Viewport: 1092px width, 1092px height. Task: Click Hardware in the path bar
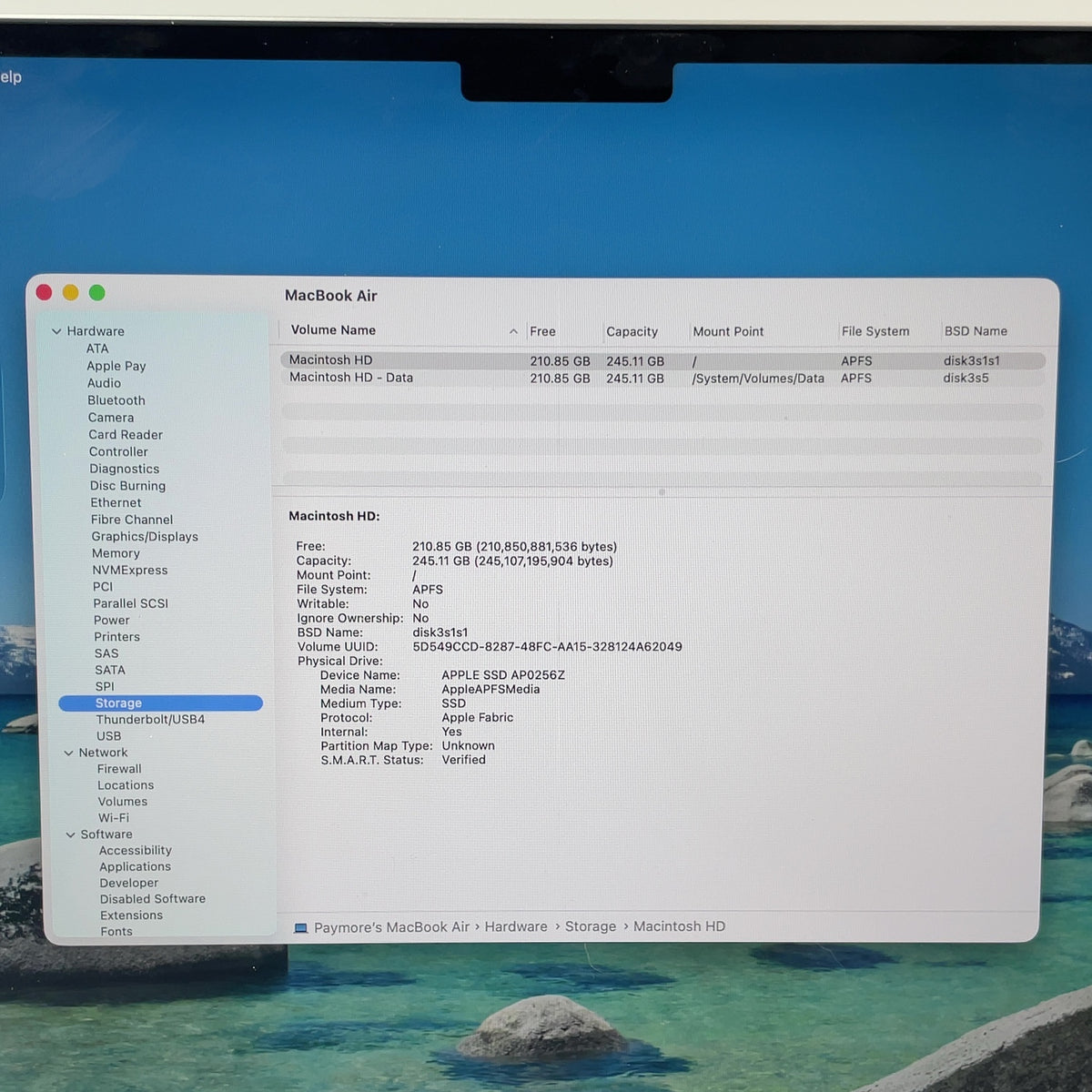(x=516, y=926)
